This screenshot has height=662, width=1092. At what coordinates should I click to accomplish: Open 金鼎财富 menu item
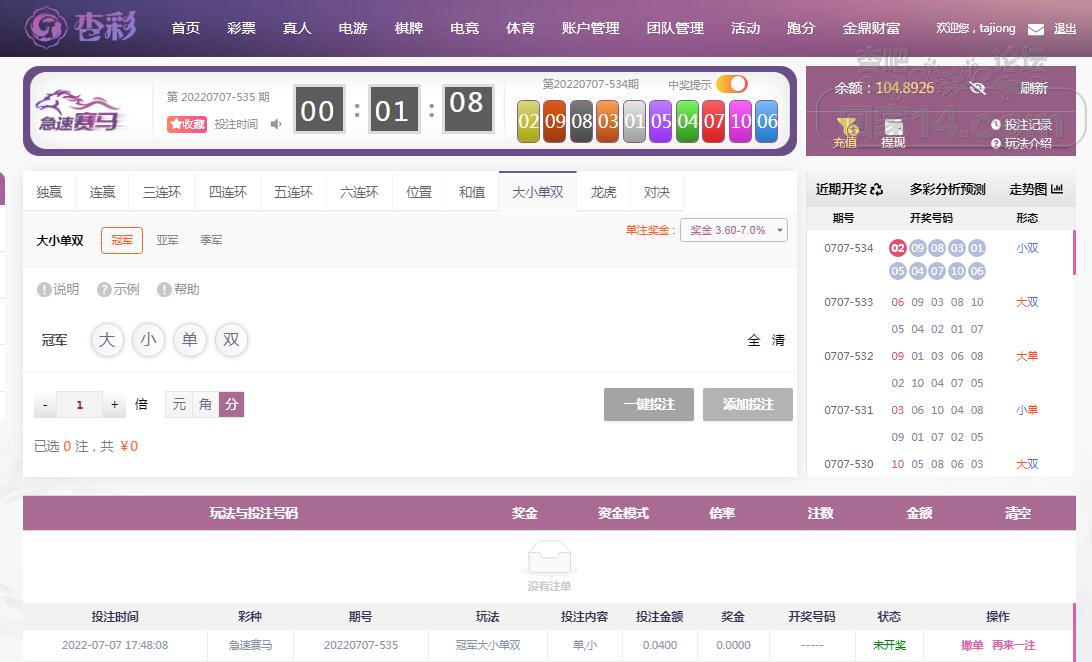pyautogui.click(x=871, y=28)
